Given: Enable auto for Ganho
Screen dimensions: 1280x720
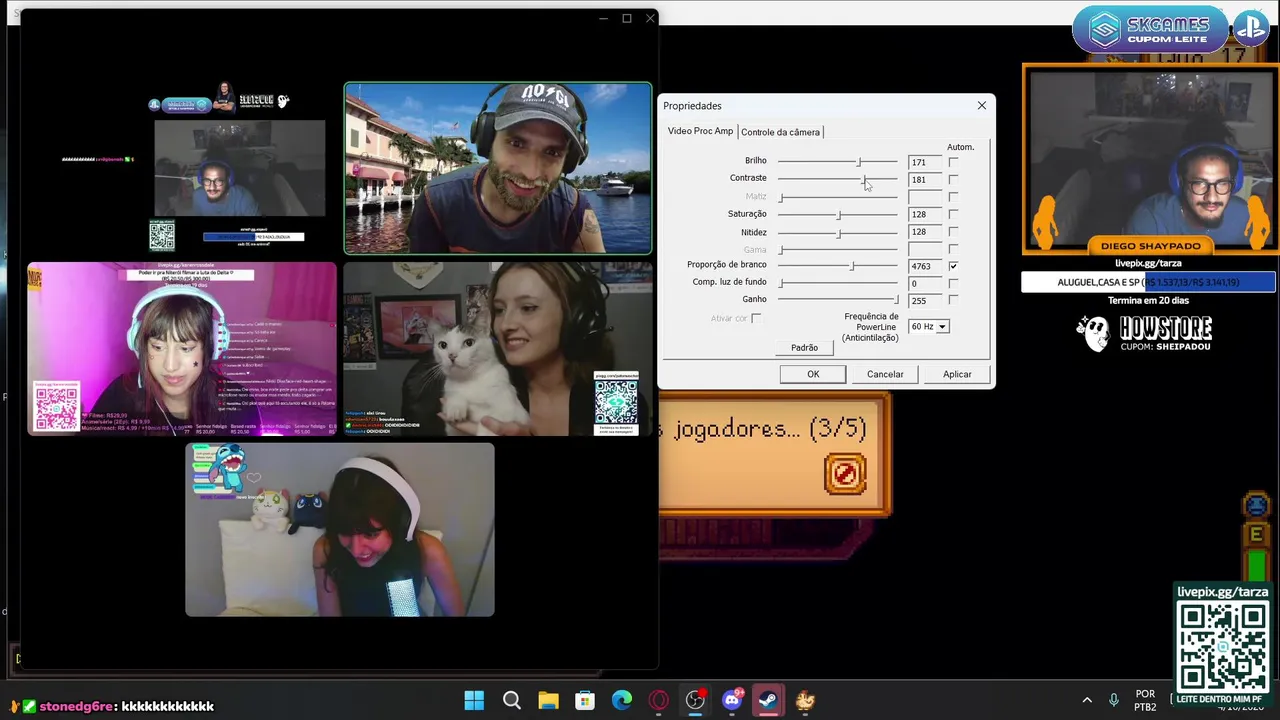Looking at the screenshot, I should [x=953, y=300].
